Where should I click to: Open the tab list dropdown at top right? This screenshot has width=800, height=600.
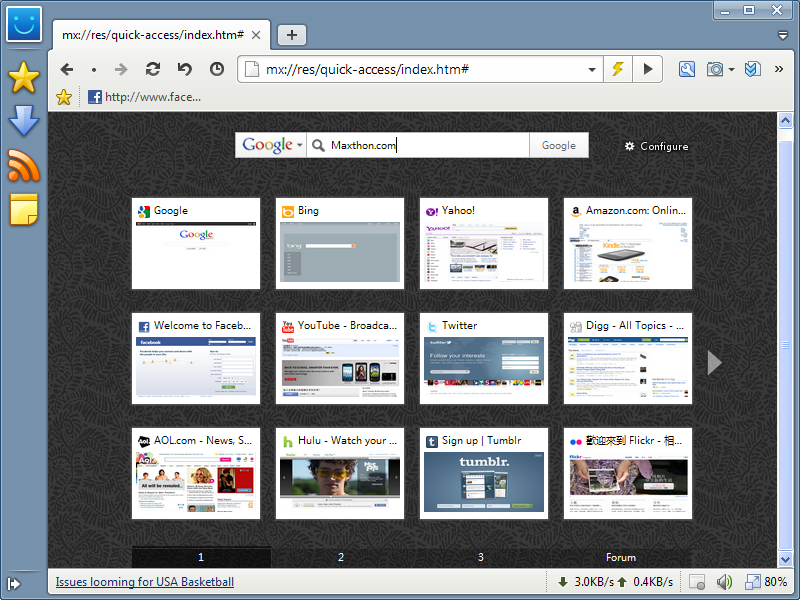click(x=783, y=35)
